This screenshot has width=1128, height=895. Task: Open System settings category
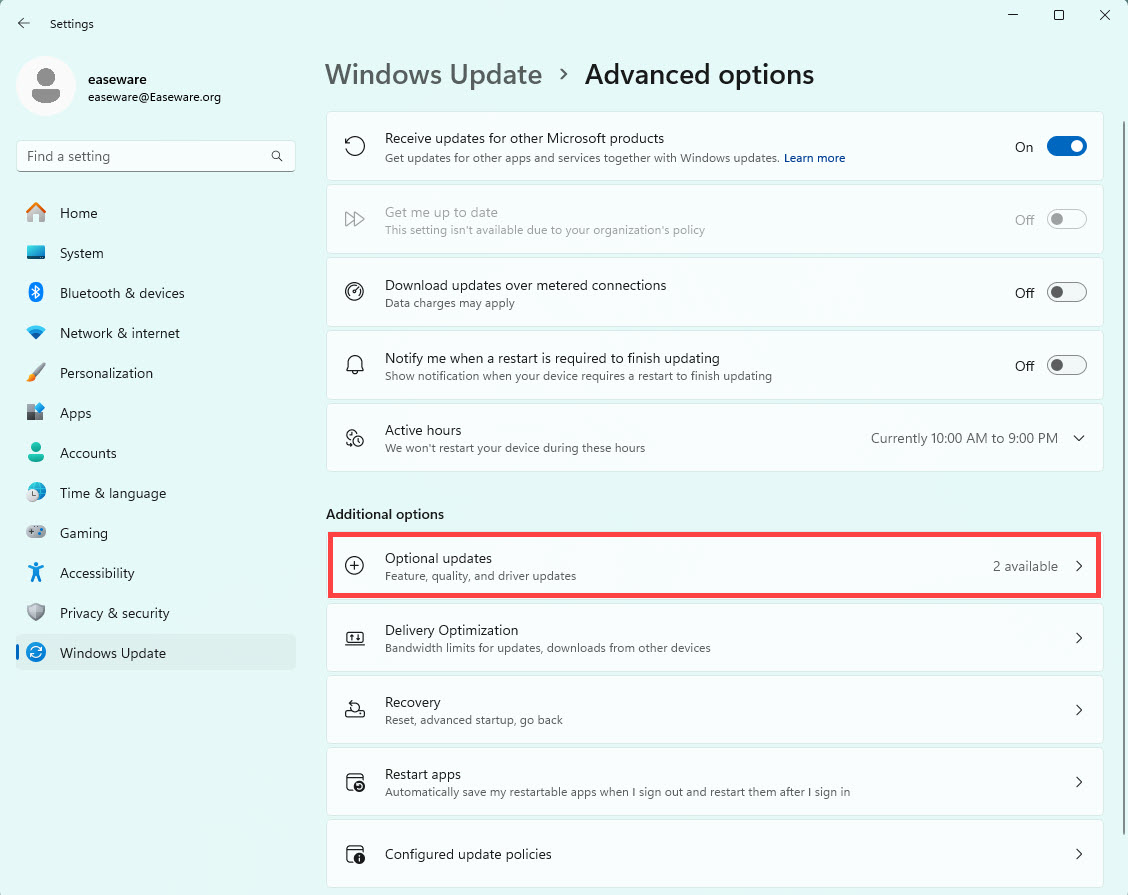[155, 253]
